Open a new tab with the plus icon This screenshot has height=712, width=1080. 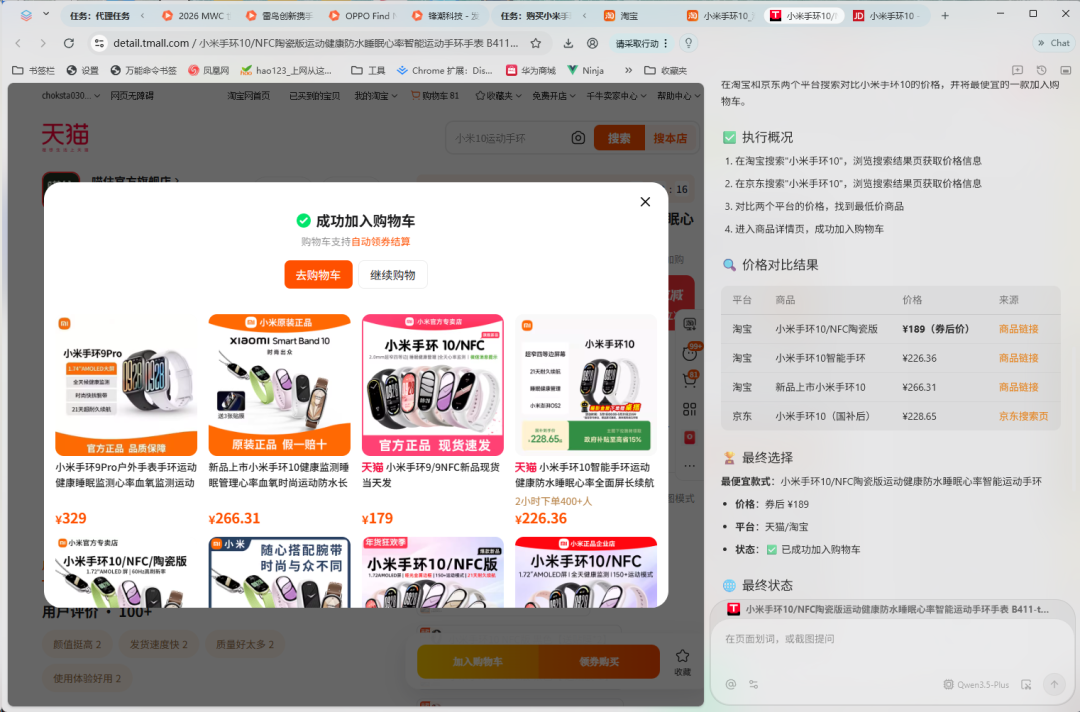pyautogui.click(x=945, y=15)
